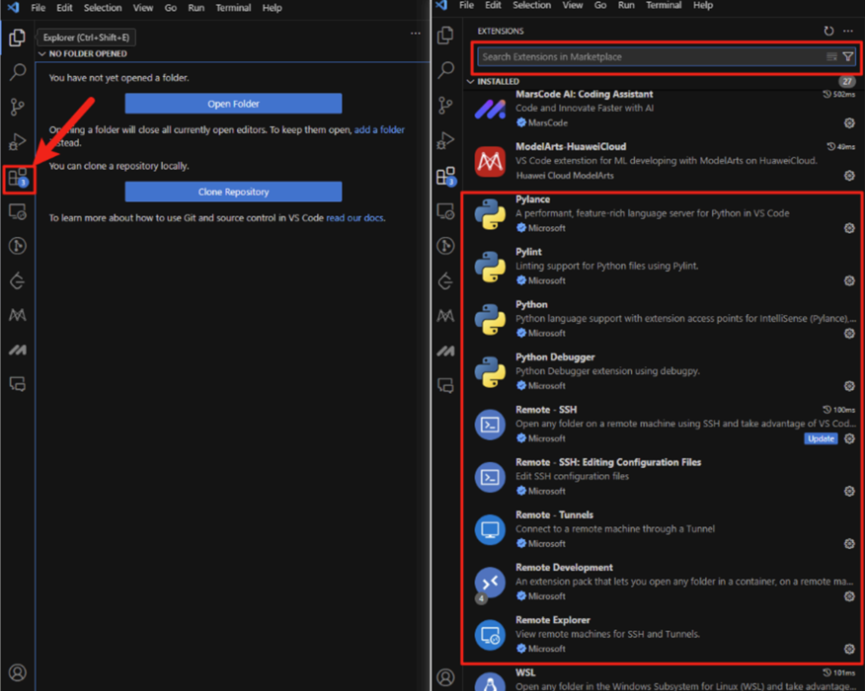Click the Open Folder button
The height and width of the screenshot is (691, 865).
click(x=233, y=104)
